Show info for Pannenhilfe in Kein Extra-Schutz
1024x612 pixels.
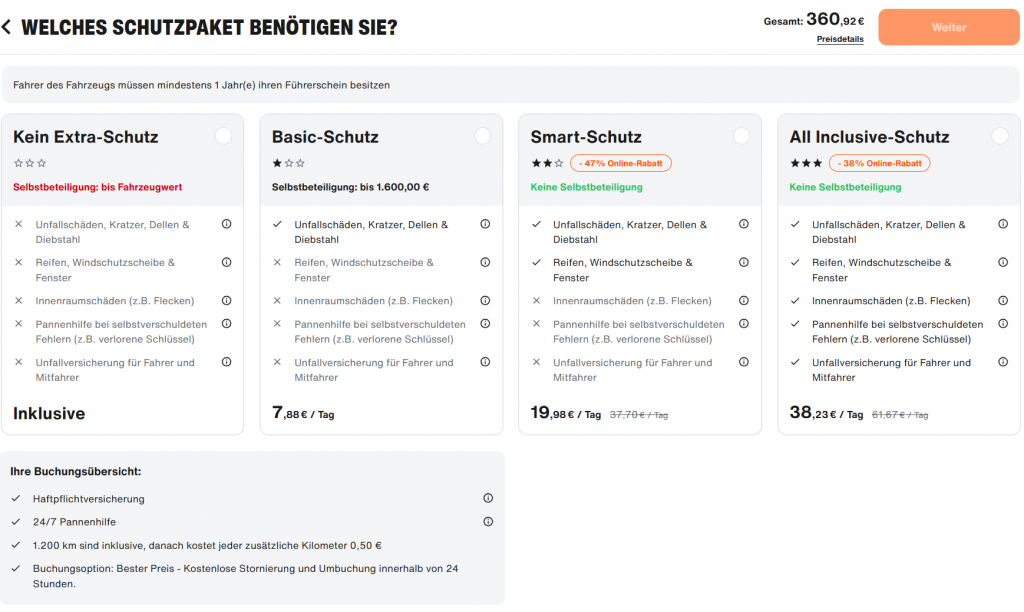(226, 323)
